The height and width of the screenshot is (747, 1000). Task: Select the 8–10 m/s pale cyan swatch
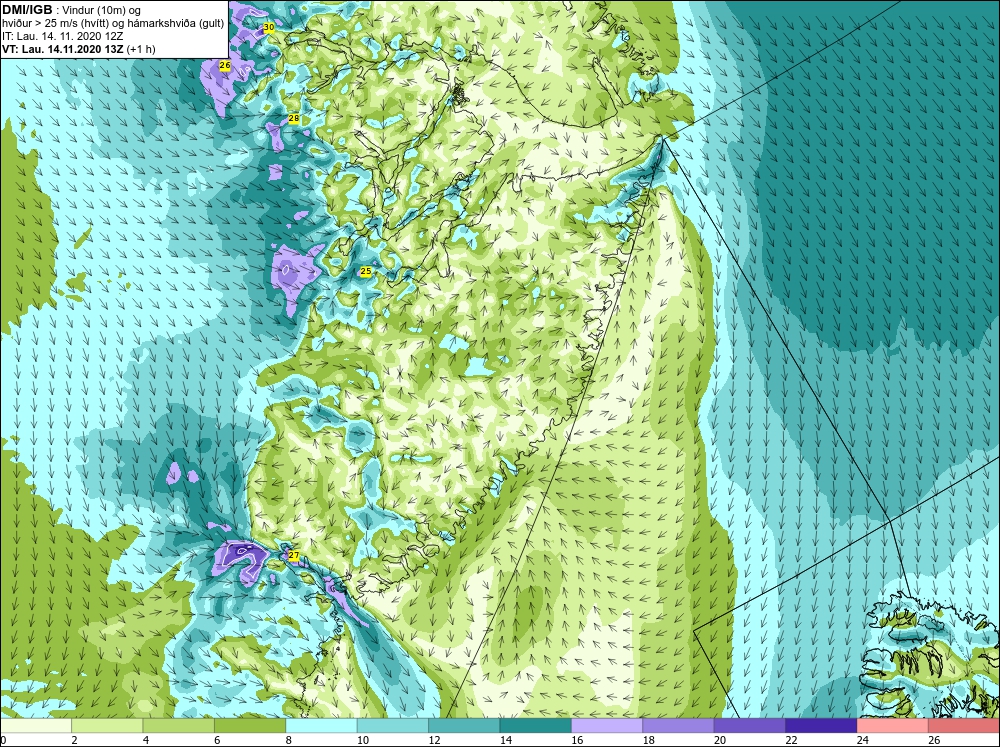(321, 726)
